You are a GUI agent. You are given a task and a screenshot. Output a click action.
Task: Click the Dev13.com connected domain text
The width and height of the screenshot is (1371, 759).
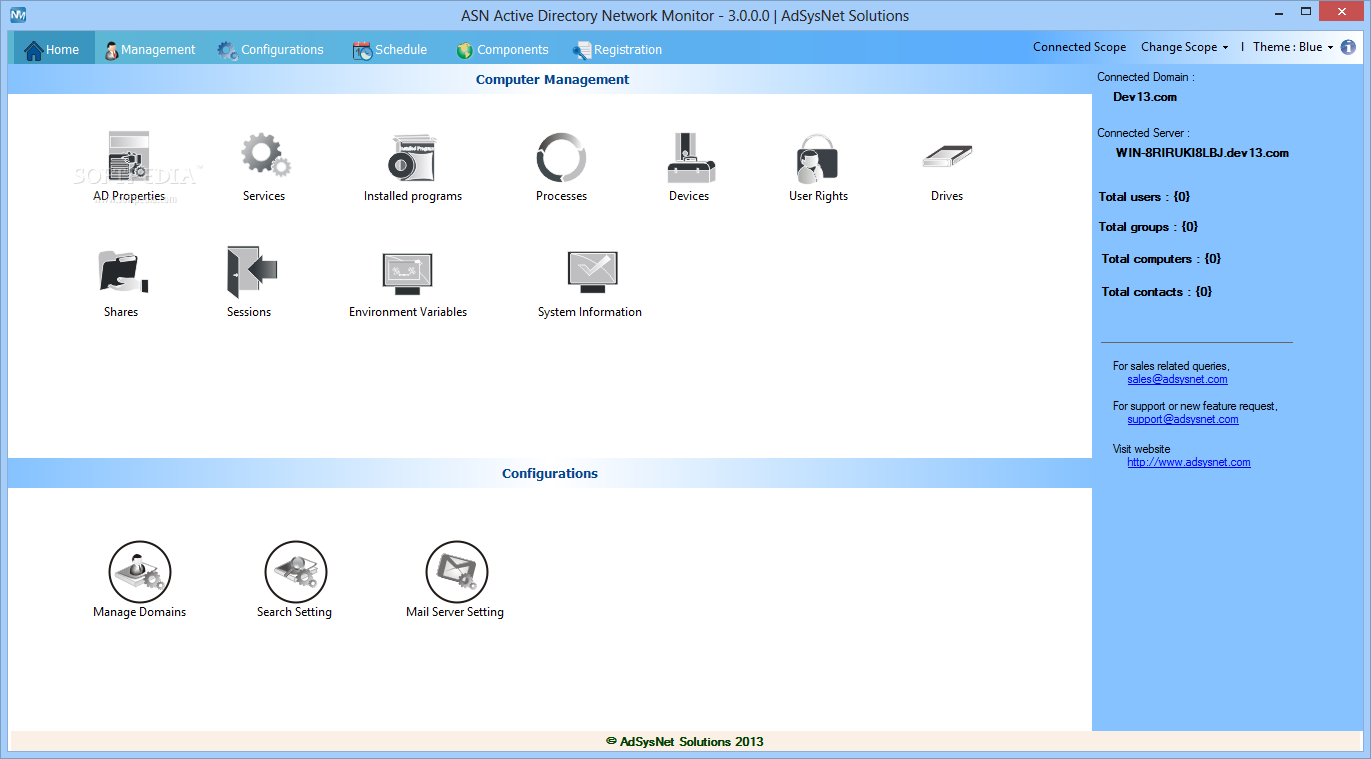coord(1145,97)
